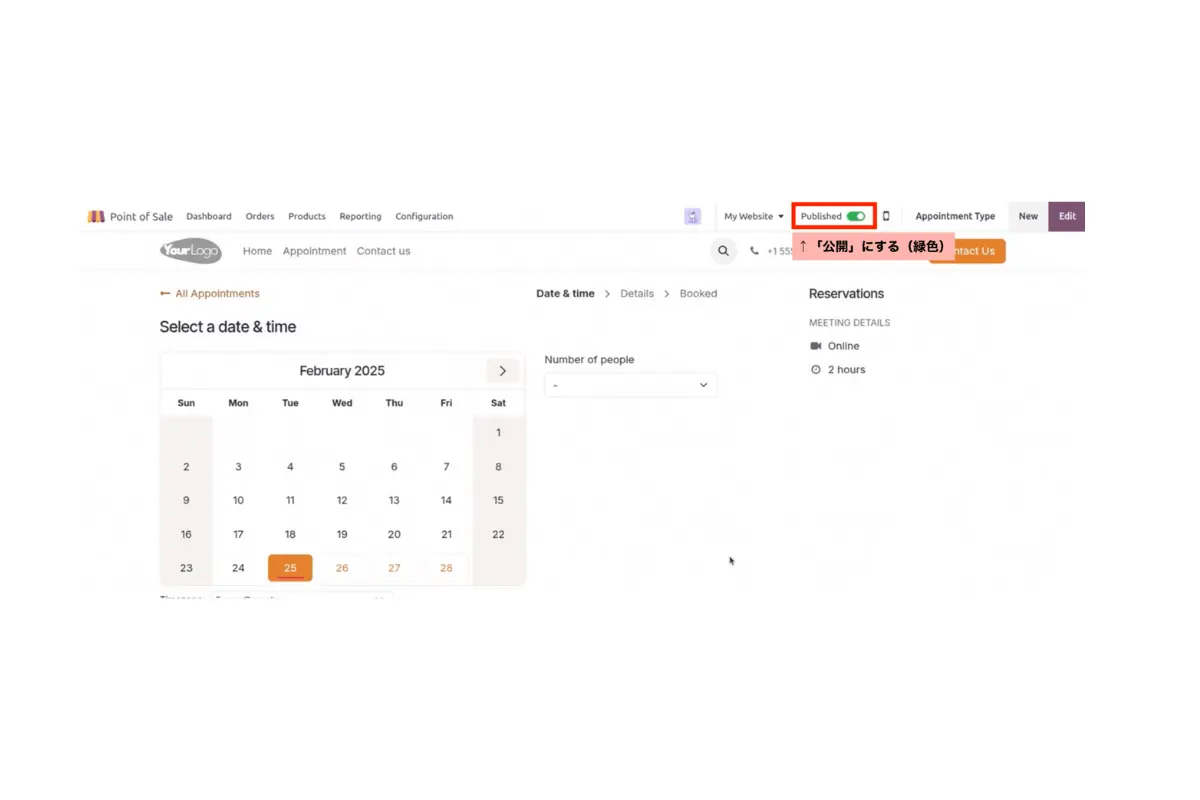The width and height of the screenshot is (1200, 800).
Task: Open the Configuration menu
Action: pos(424,216)
